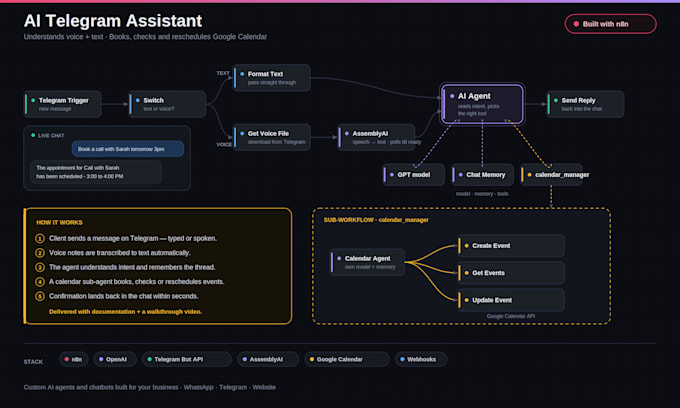680x408 pixels.
Task: Click the SUB-WORKFLOW calendar_manager heading
Action: 376,220
